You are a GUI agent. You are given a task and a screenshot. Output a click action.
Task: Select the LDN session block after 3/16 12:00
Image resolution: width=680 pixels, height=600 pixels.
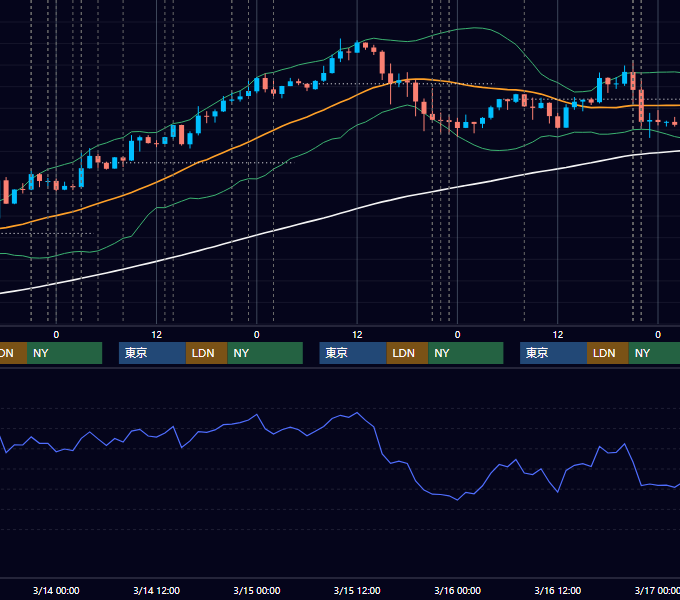608,353
